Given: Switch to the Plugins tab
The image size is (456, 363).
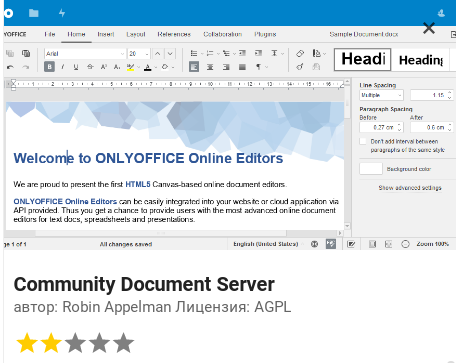Looking at the screenshot, I should (x=265, y=34).
